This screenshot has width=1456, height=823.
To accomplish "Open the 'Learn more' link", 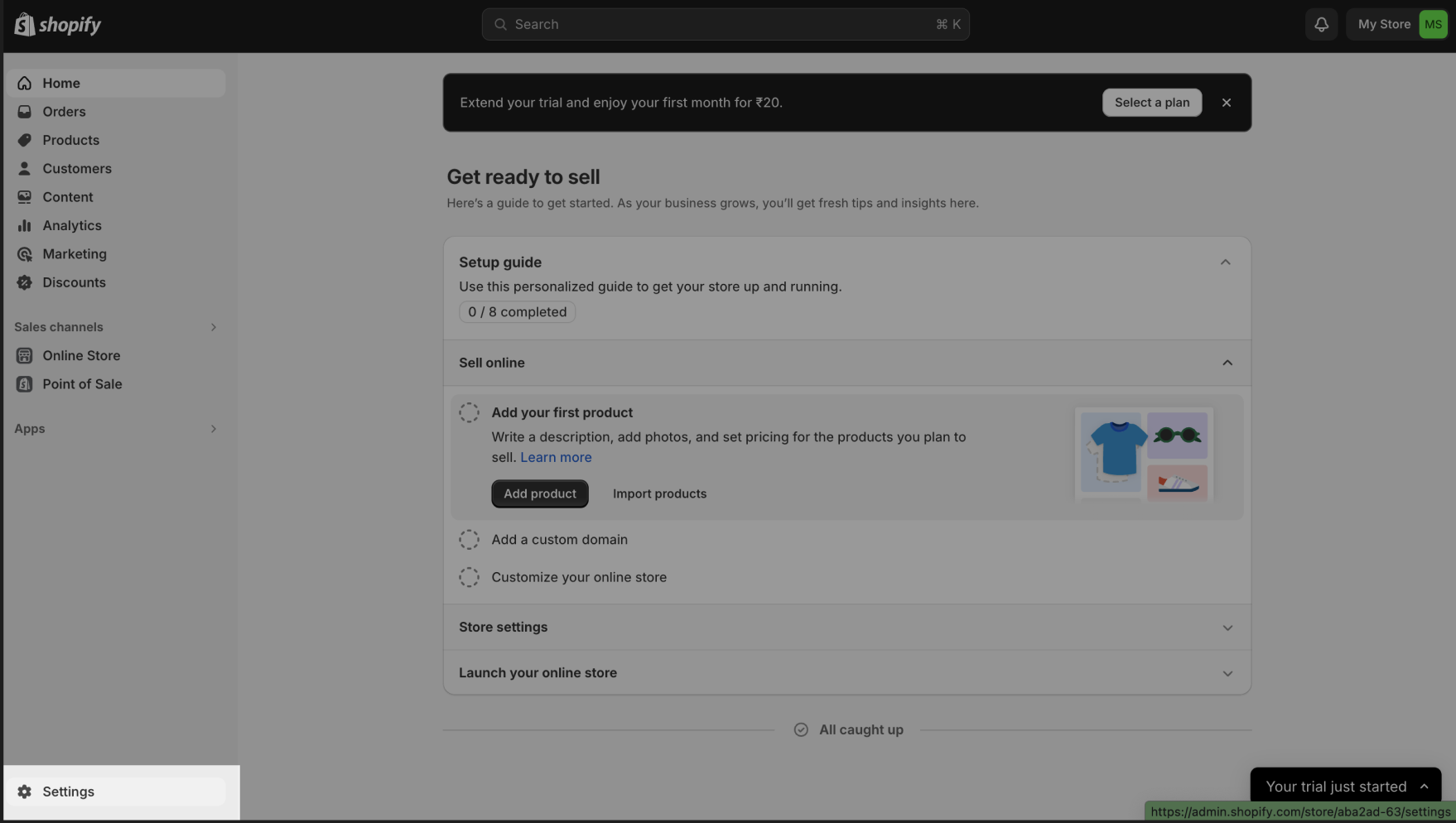I will click(x=556, y=457).
